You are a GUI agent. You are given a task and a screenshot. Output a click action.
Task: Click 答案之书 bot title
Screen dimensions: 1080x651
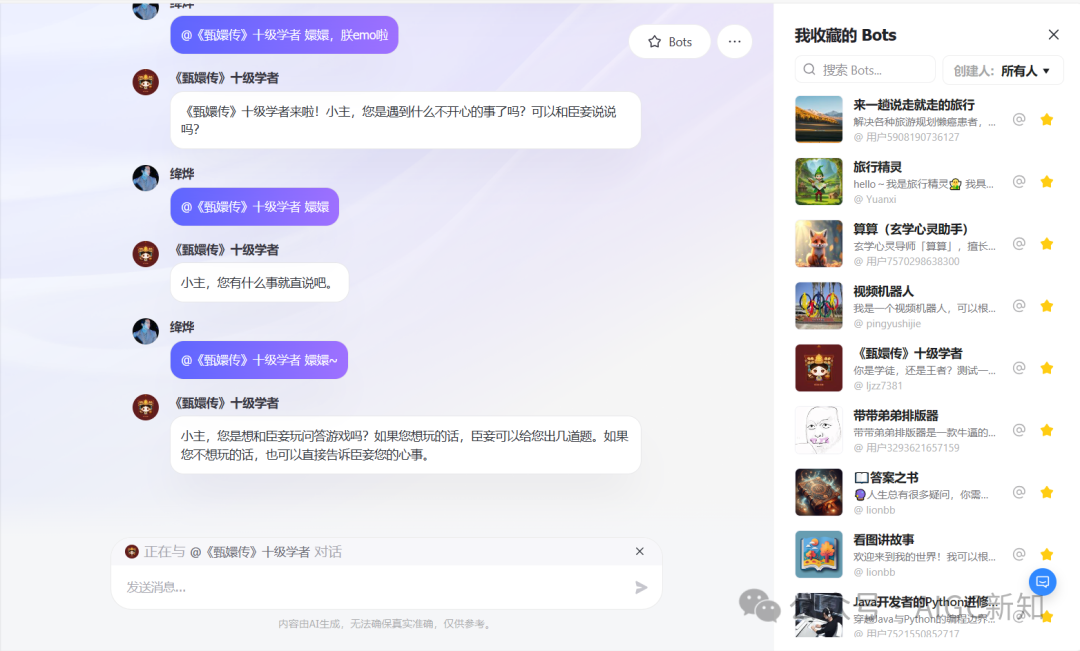point(886,477)
